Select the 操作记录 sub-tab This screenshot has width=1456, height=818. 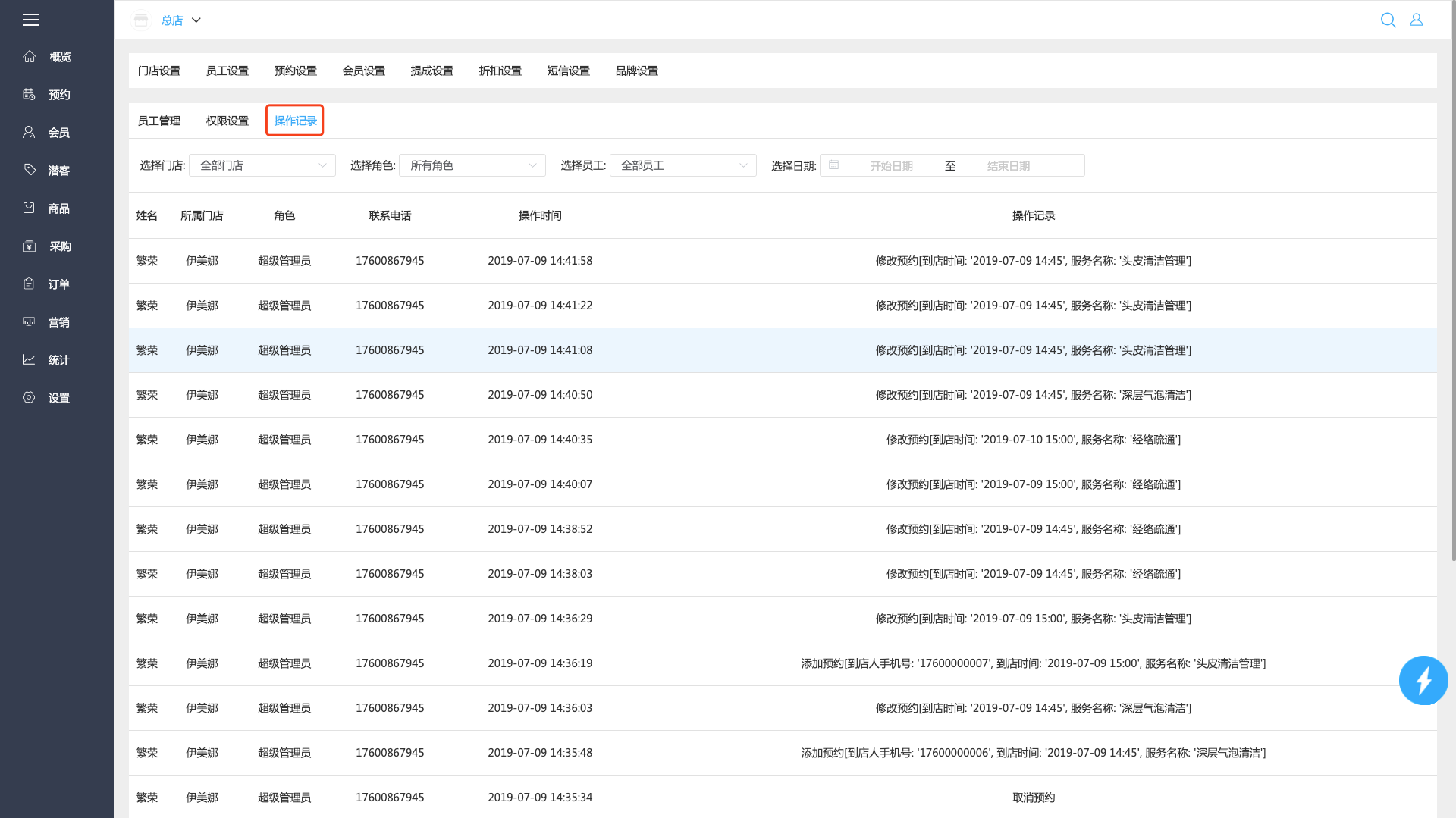point(296,121)
